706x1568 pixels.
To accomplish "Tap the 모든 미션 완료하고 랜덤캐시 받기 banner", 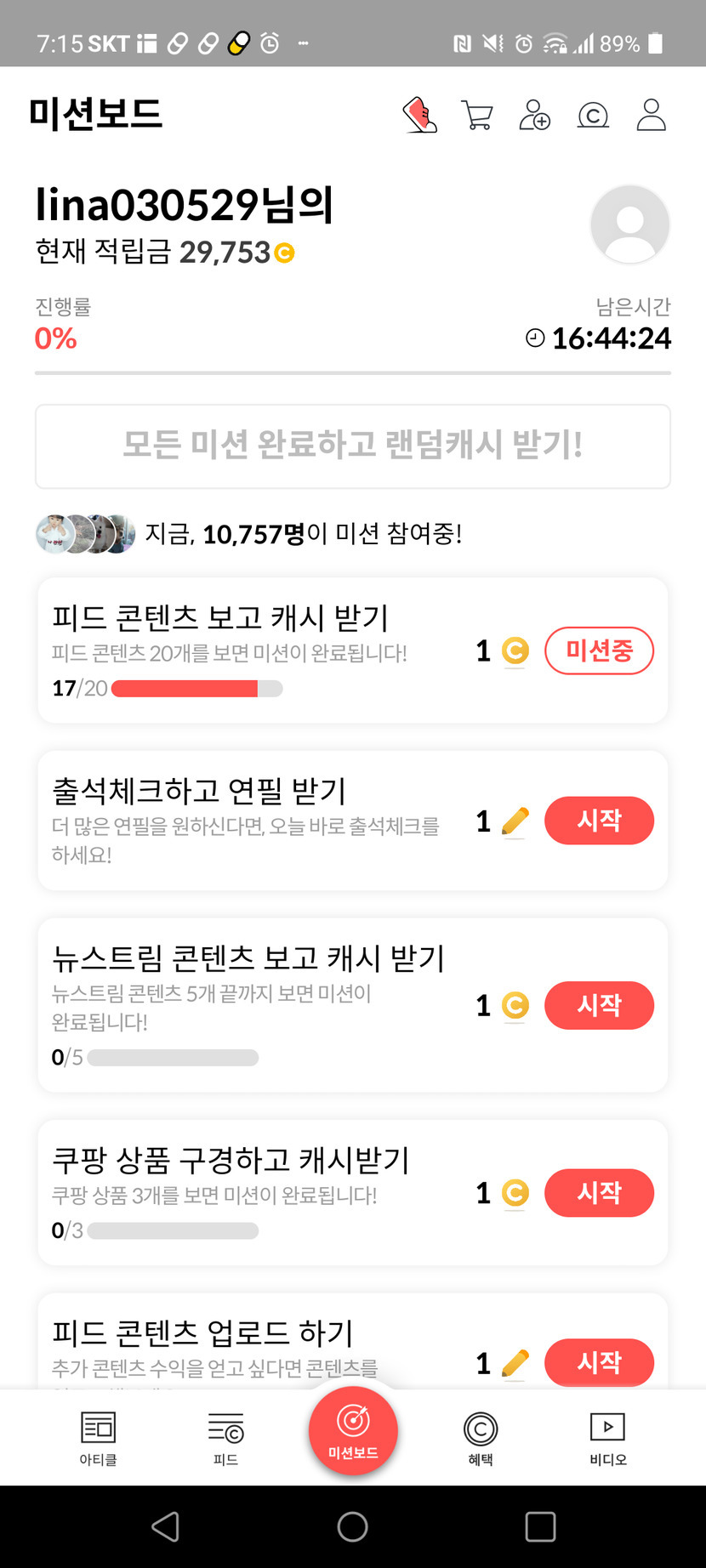I will pos(353,446).
